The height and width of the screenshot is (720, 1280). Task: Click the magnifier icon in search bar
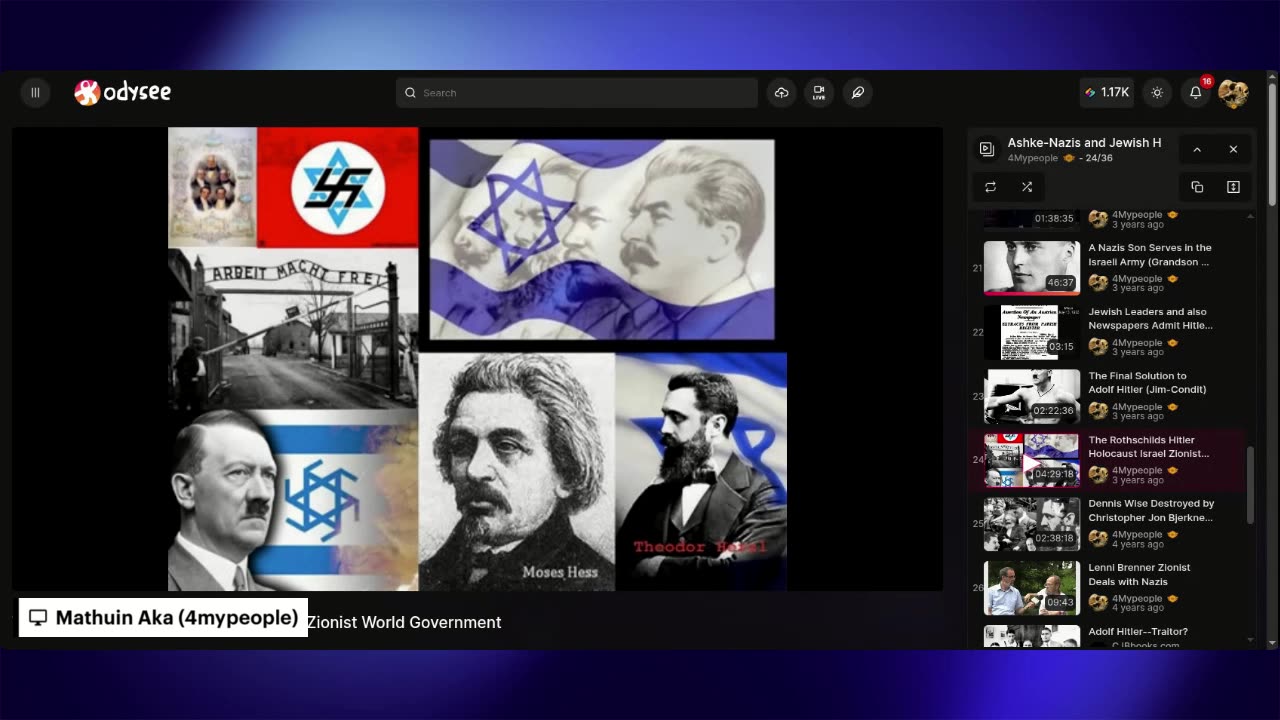pyautogui.click(x=410, y=93)
